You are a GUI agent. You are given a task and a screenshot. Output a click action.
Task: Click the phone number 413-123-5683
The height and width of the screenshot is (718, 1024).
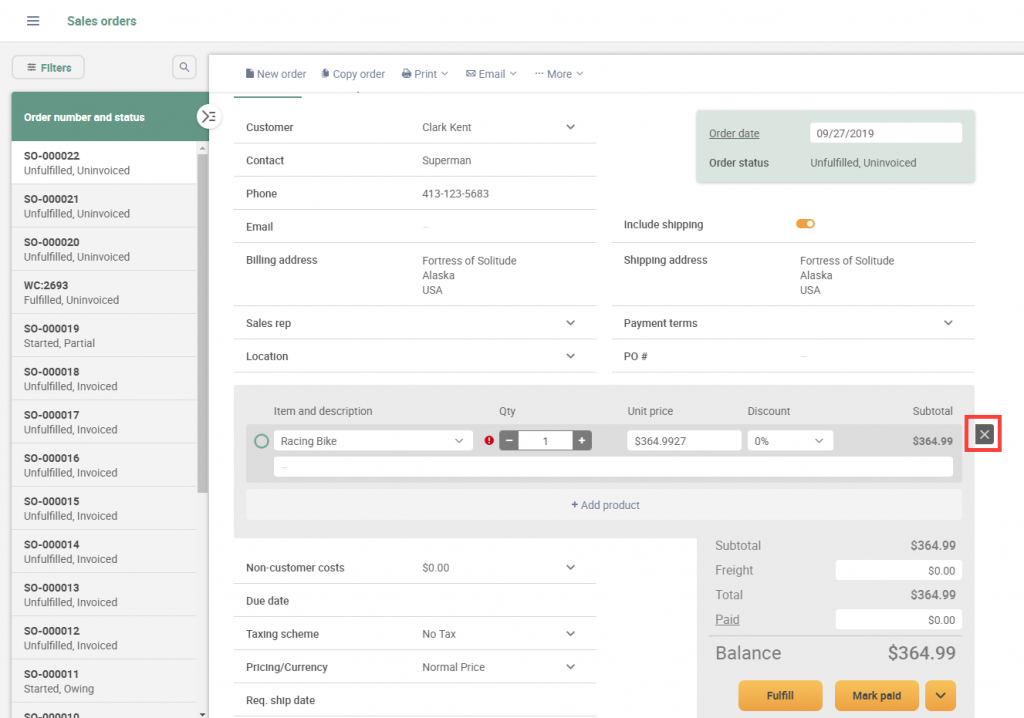pos(455,193)
